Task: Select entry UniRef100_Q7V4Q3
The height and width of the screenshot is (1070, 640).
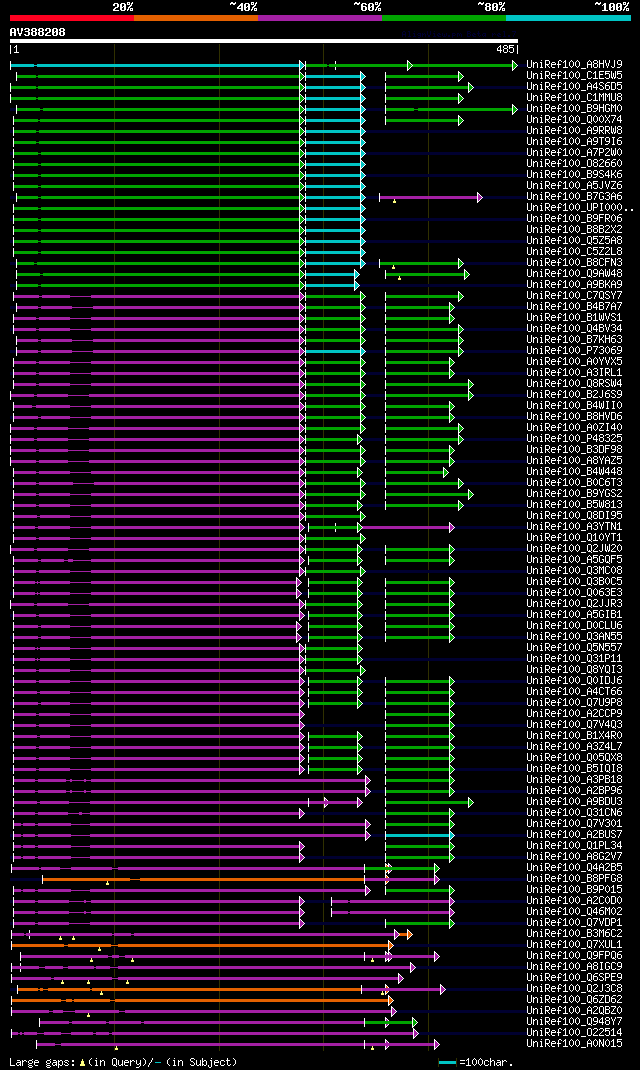Action: point(574,724)
